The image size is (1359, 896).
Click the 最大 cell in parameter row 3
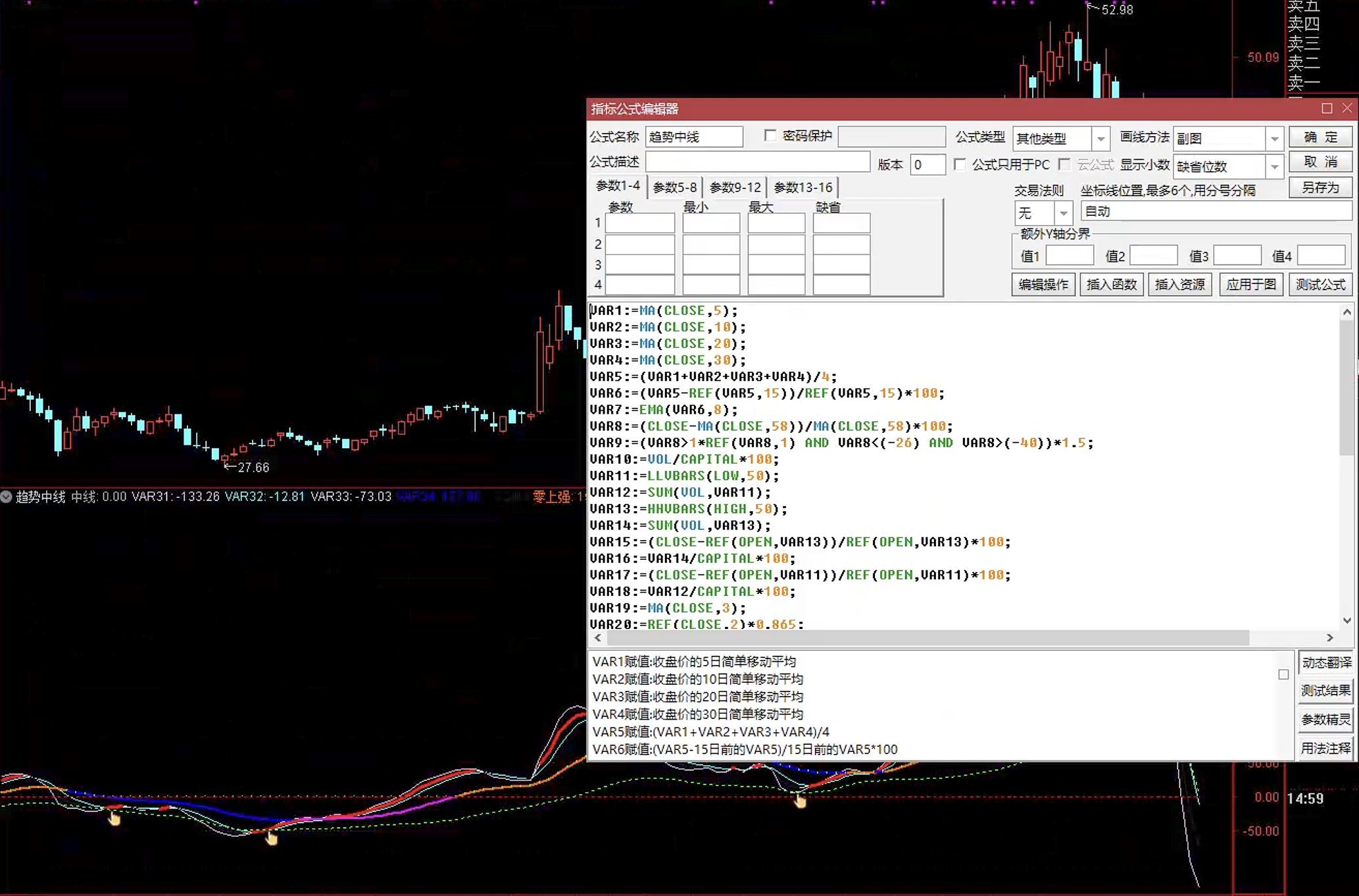tap(776, 265)
